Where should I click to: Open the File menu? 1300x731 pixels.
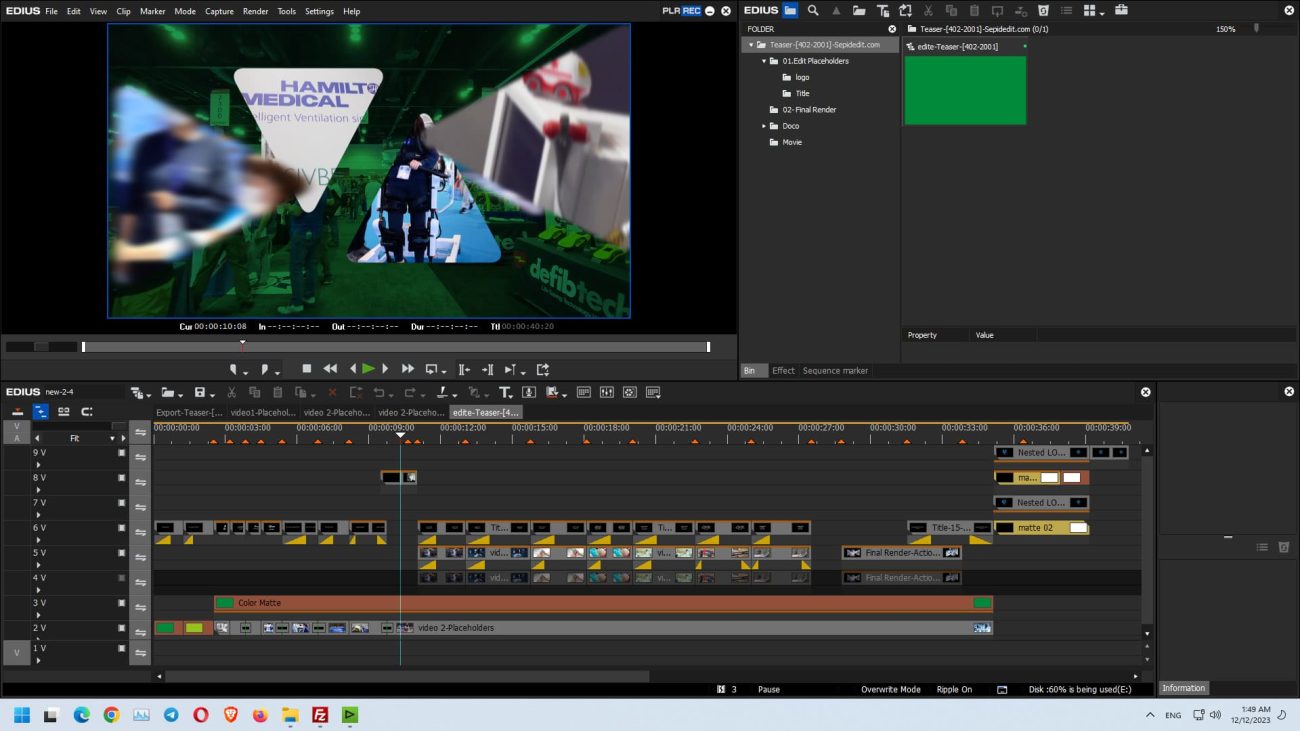point(51,11)
